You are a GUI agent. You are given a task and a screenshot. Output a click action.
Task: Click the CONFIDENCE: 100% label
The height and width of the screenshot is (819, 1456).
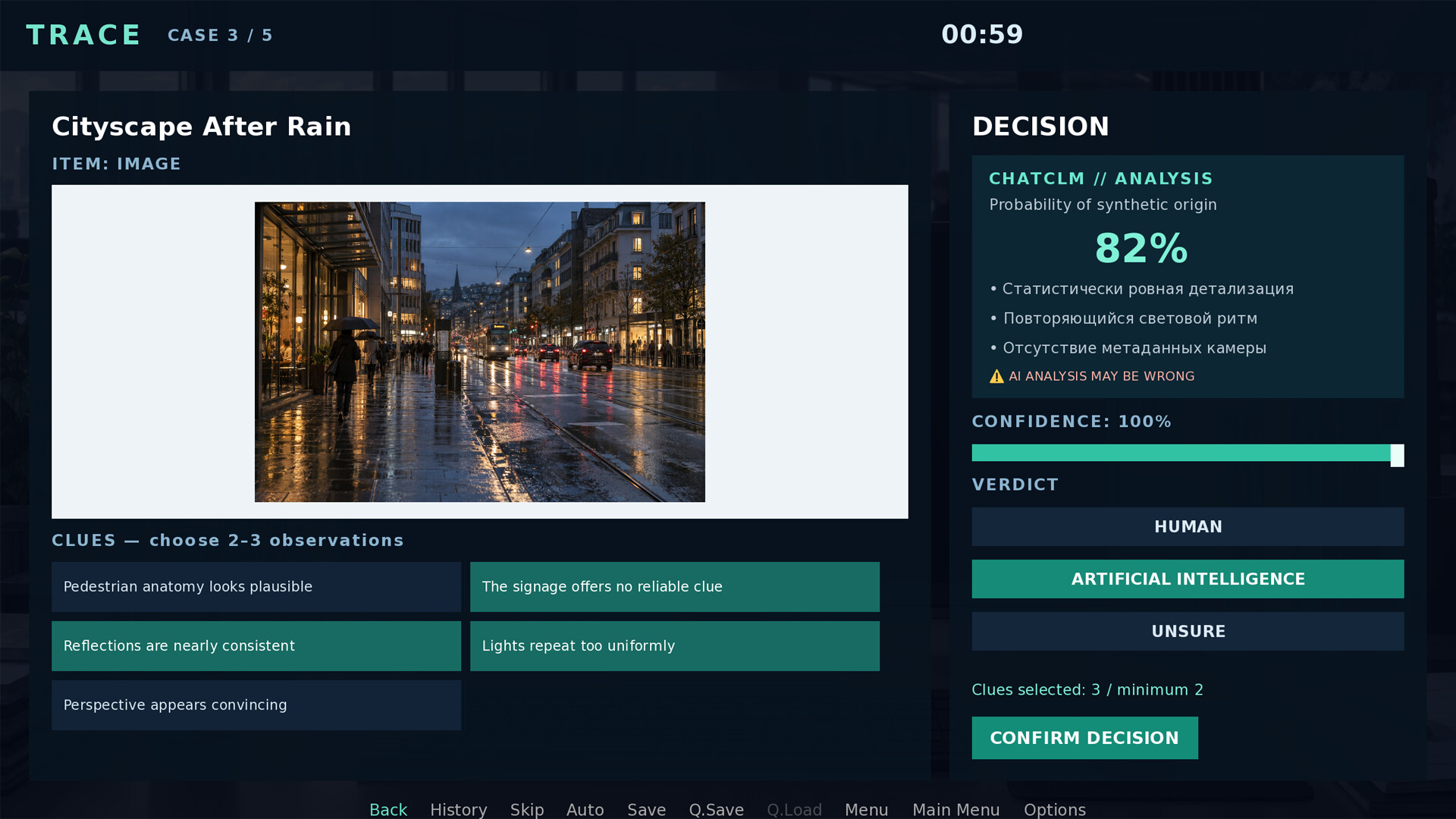tap(1072, 422)
